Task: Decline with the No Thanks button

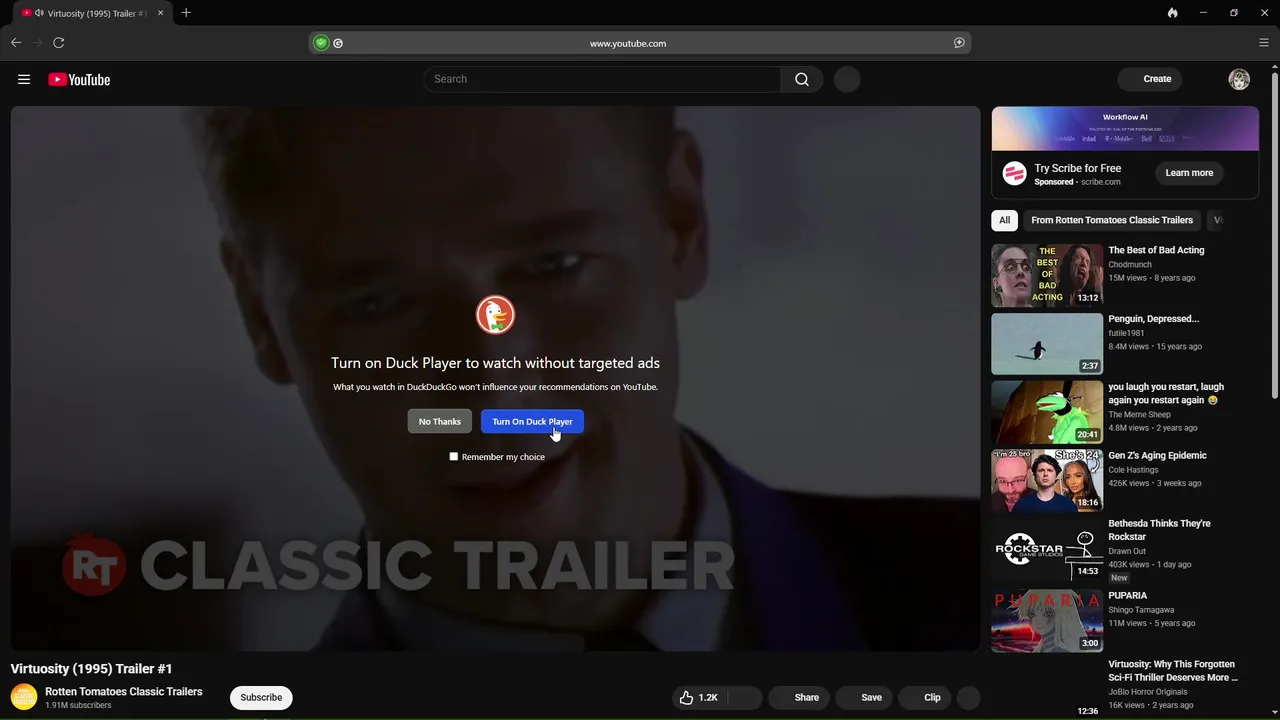Action: click(x=440, y=421)
